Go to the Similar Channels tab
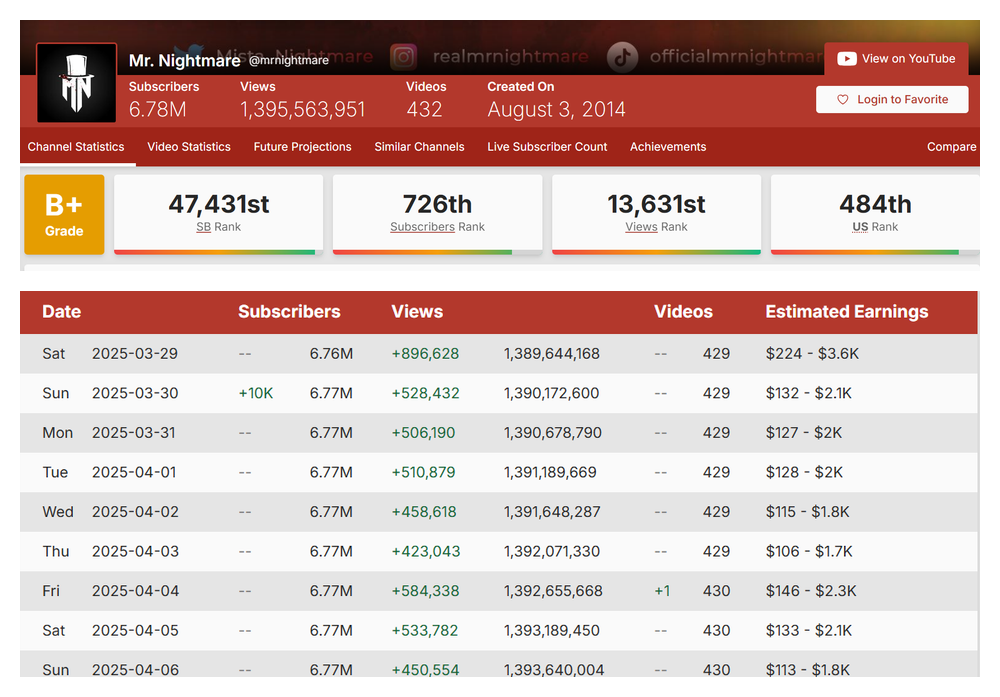1000x697 pixels. (x=419, y=147)
